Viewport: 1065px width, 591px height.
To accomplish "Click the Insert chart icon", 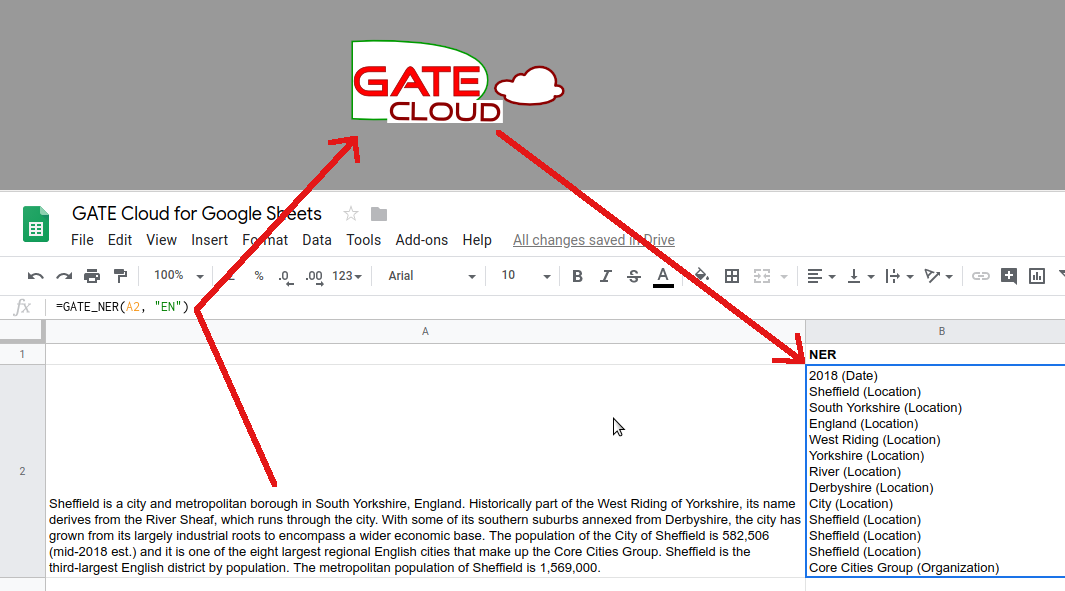I will pos(1036,276).
